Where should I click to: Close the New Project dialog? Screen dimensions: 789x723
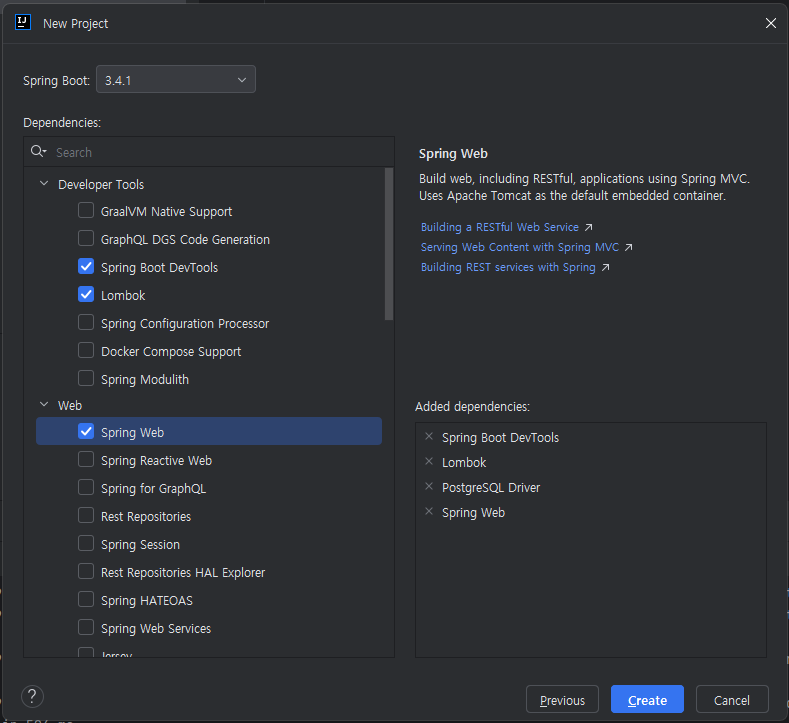click(770, 23)
